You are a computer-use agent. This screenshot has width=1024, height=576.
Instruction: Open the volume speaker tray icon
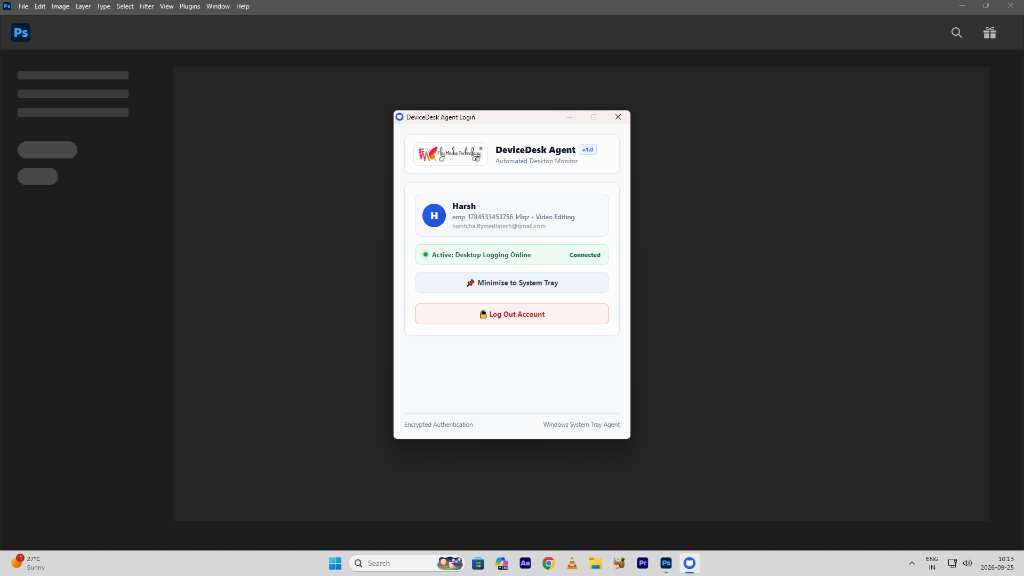(x=968, y=563)
